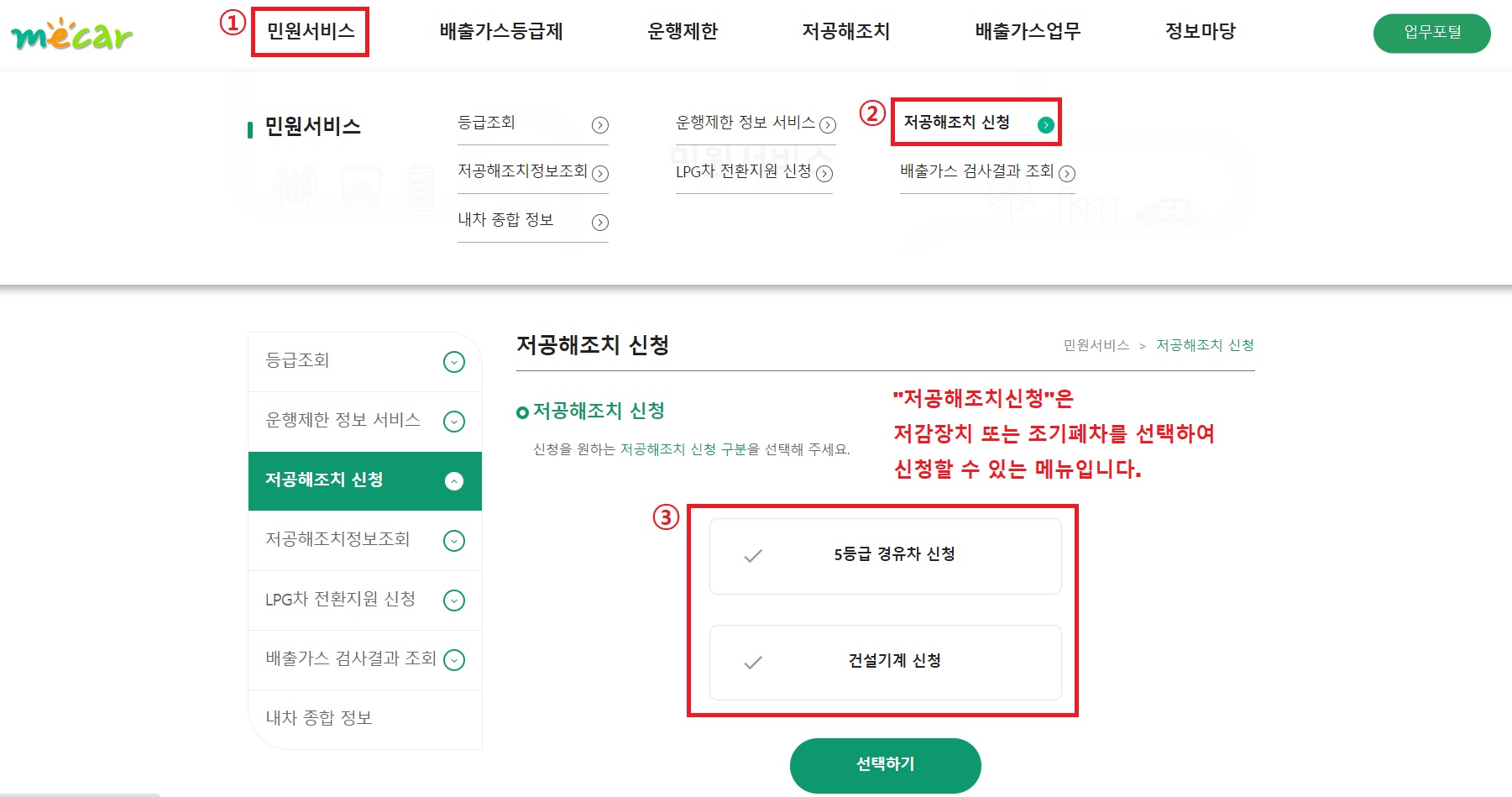The width and height of the screenshot is (1512, 797).
Task: Click 민원서비스 in the breadcrumb
Action: tap(1096, 345)
